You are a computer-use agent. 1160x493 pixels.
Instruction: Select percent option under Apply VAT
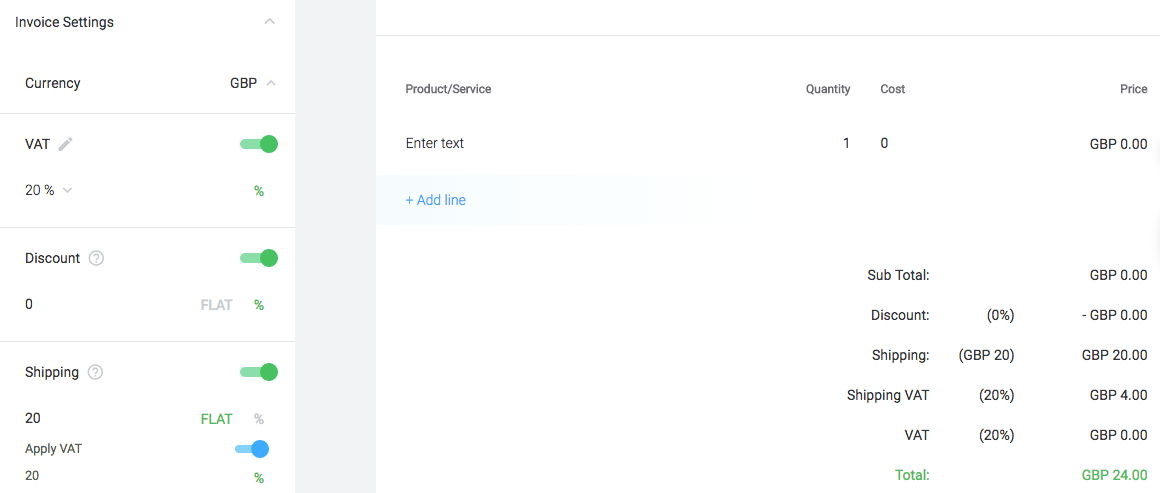[259, 477]
